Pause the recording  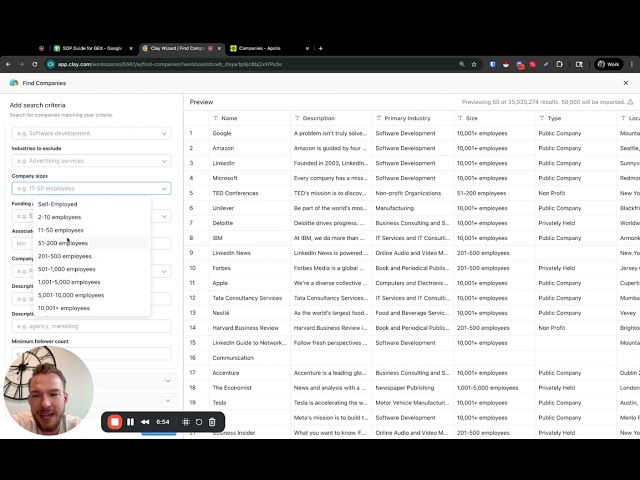130,422
